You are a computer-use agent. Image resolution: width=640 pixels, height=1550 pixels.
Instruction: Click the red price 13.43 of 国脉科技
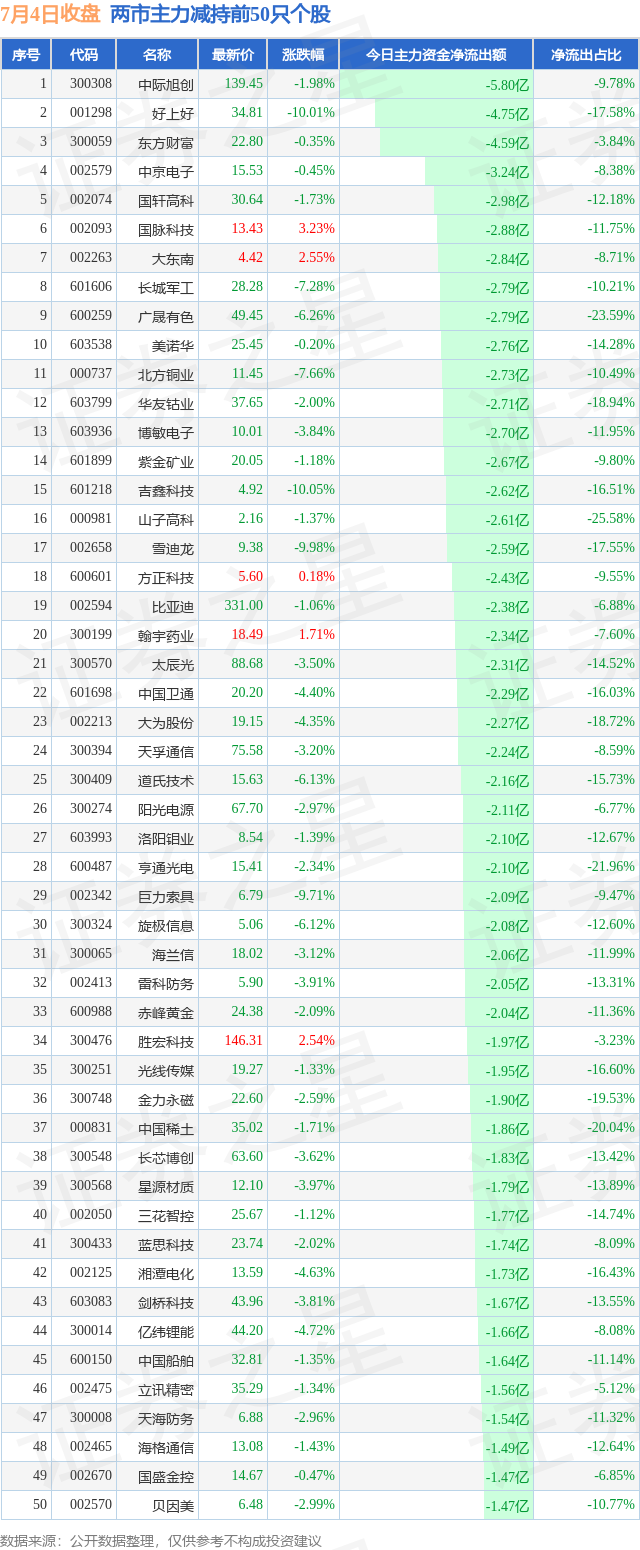pyautogui.click(x=247, y=229)
